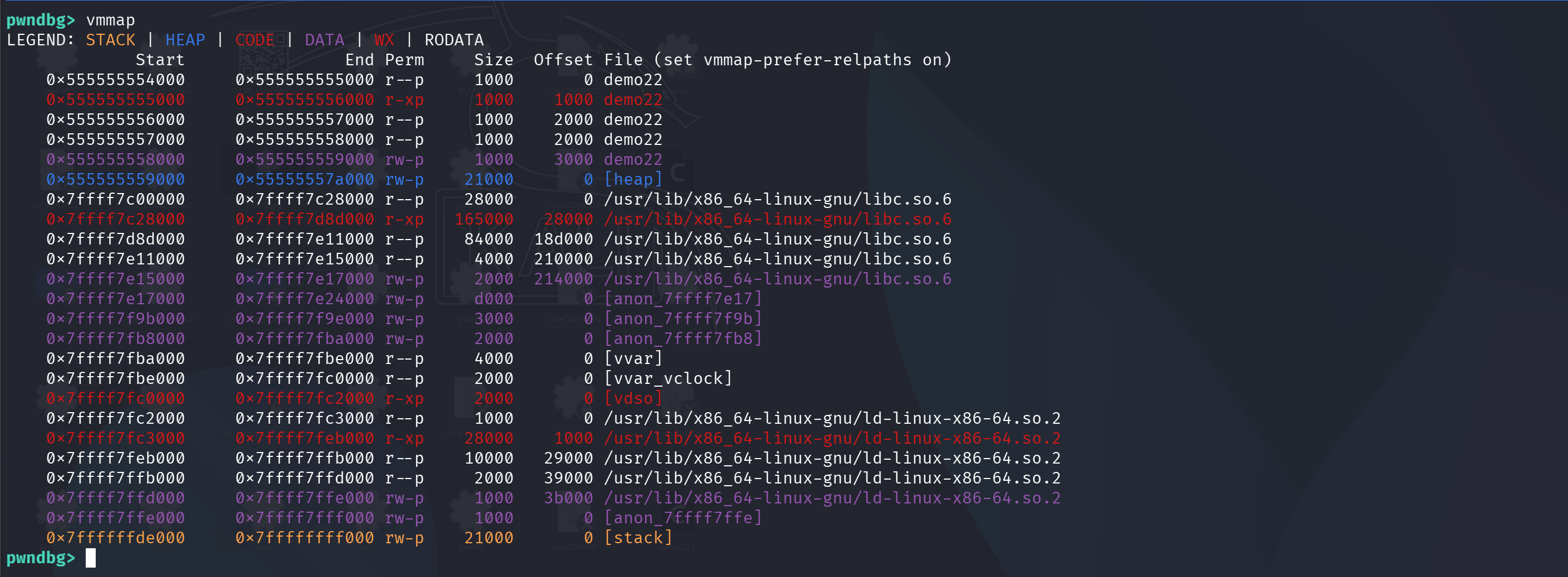
Task: Click demo22 in the offset 0 row
Action: (x=633, y=80)
